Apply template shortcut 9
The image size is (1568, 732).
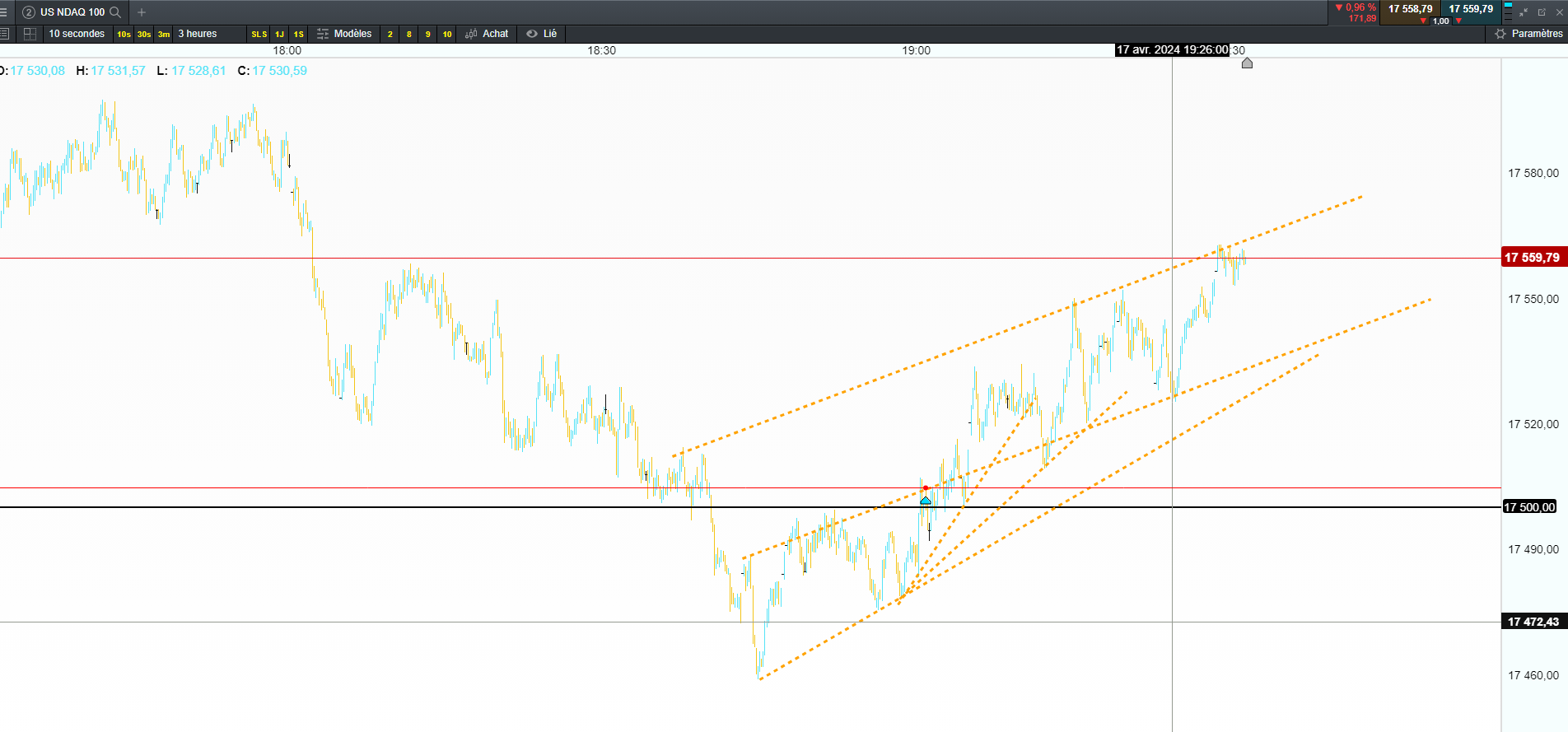point(428,34)
